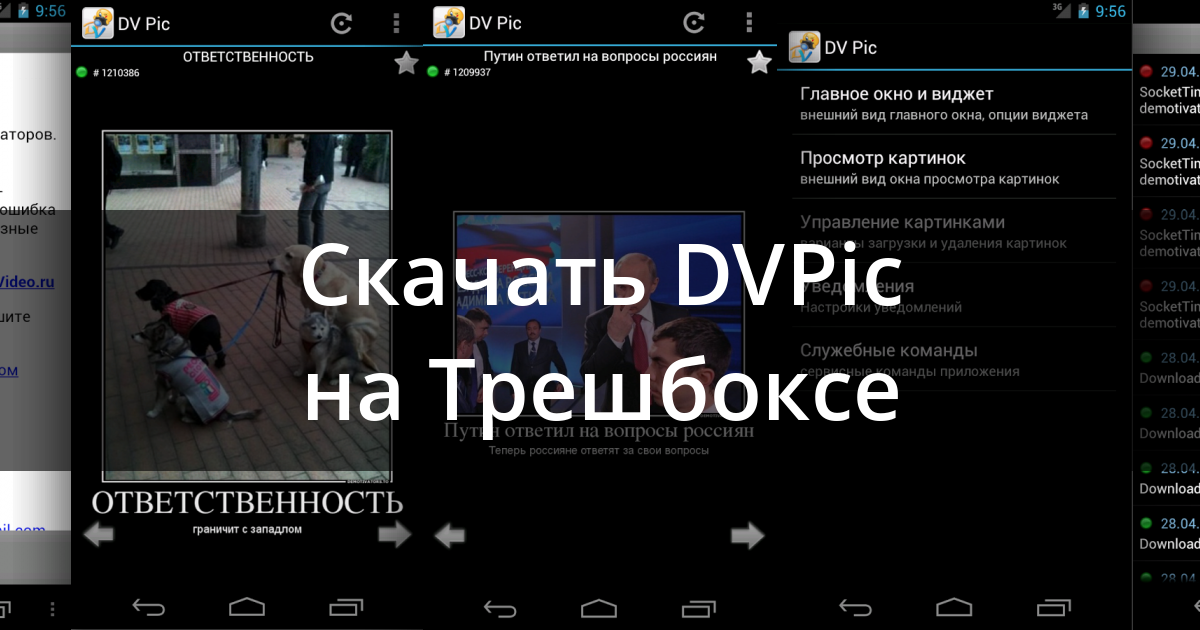Open three-dot menu on Путин picture screen
The height and width of the screenshot is (630, 1200).
(749, 23)
